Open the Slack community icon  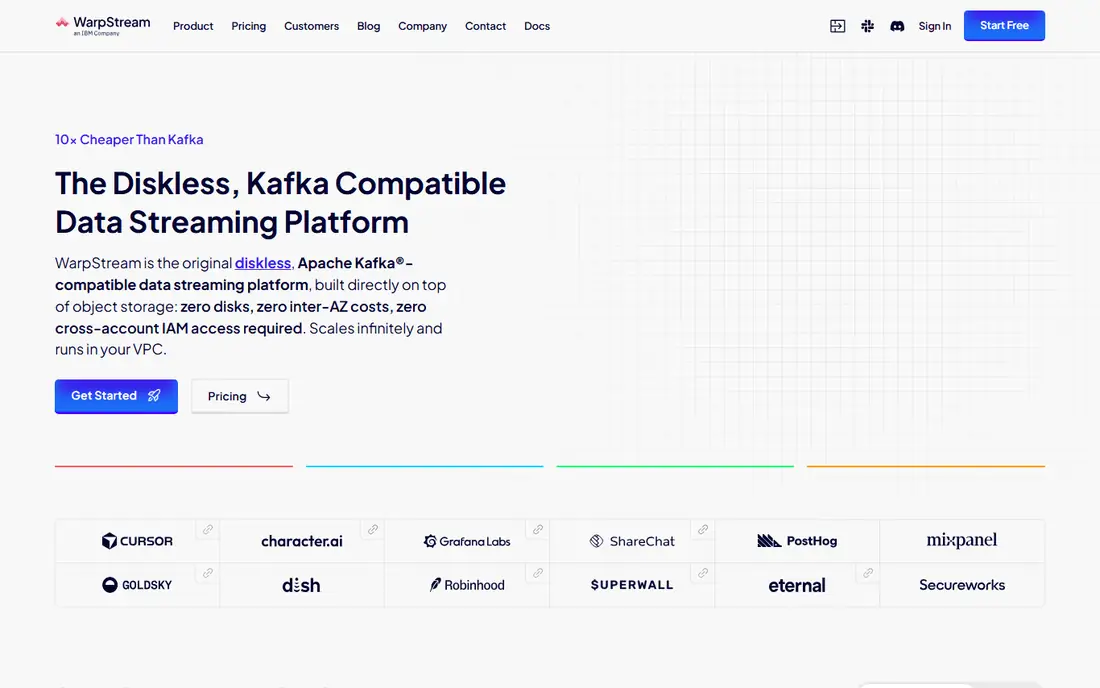pyautogui.click(x=867, y=26)
